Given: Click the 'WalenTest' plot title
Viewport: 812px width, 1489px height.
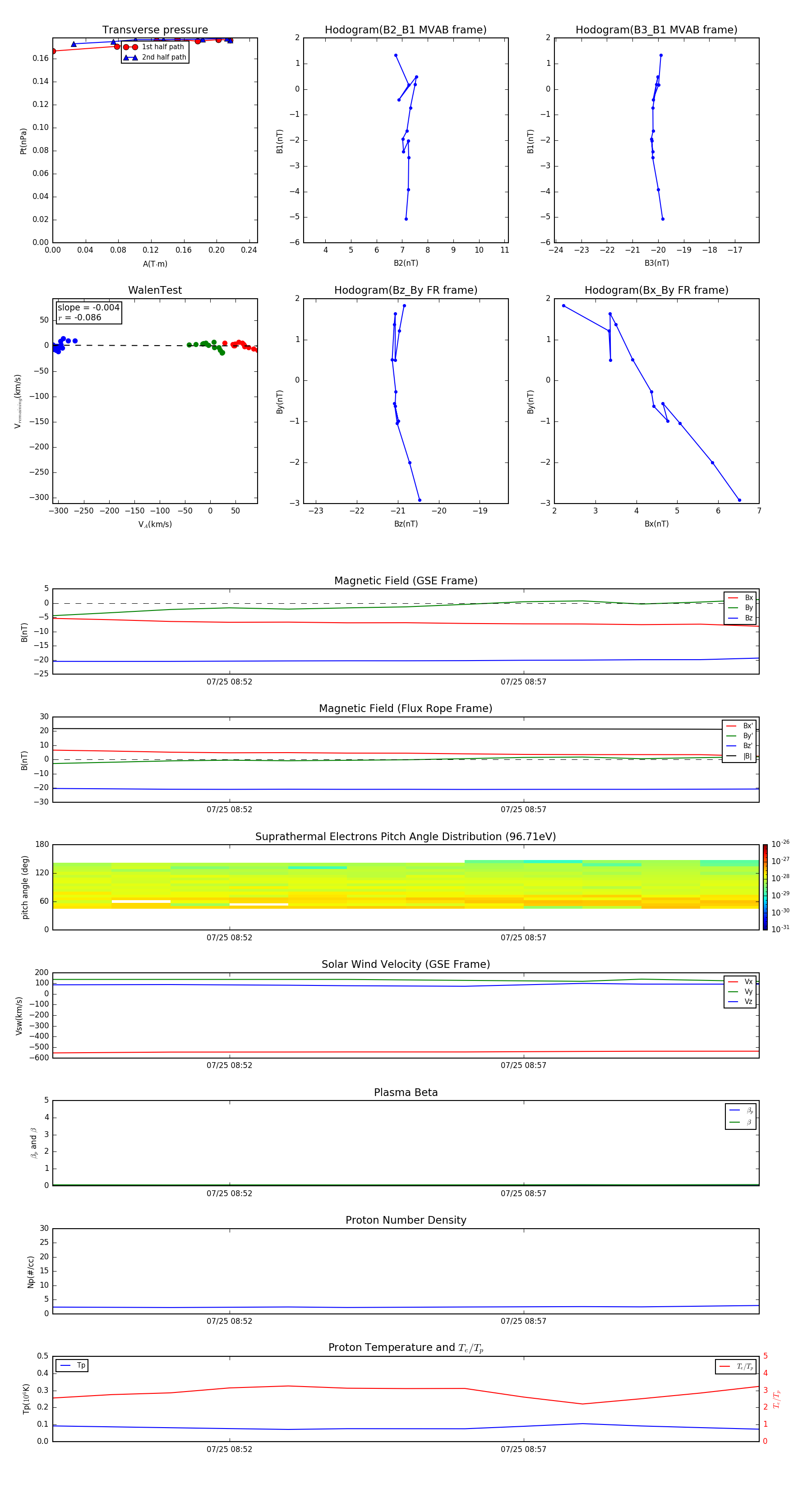Looking at the screenshot, I should (x=155, y=290).
